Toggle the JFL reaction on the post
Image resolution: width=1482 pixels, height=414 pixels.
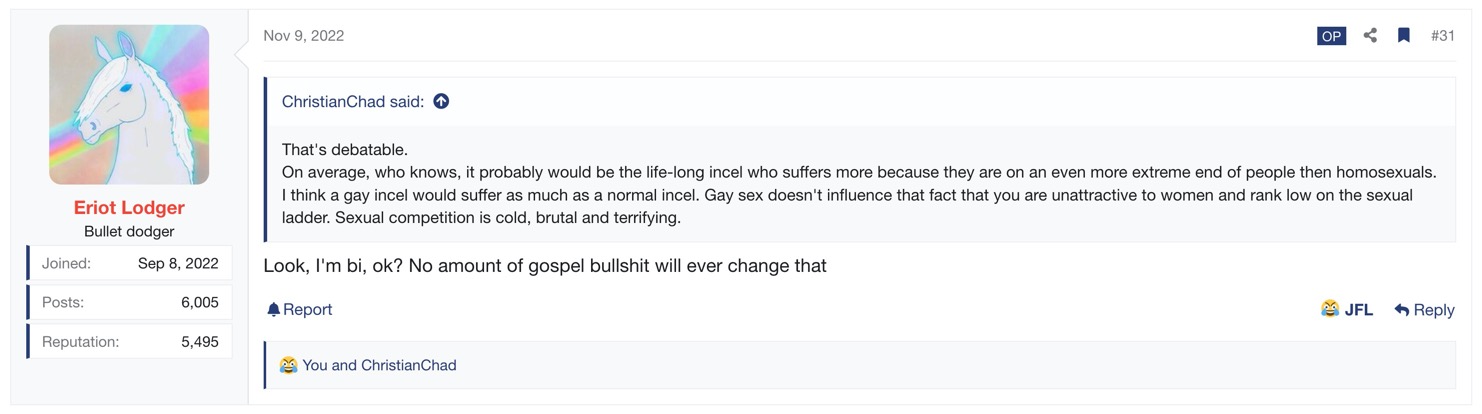(x=1346, y=310)
